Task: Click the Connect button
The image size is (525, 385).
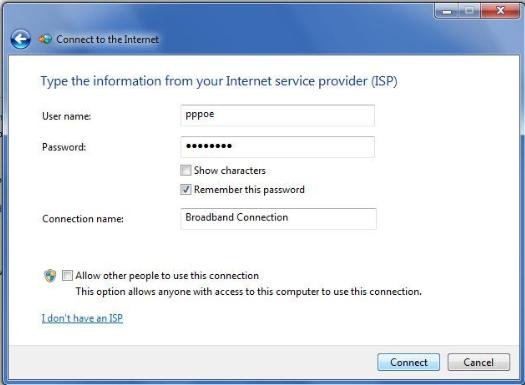Action: [x=408, y=362]
